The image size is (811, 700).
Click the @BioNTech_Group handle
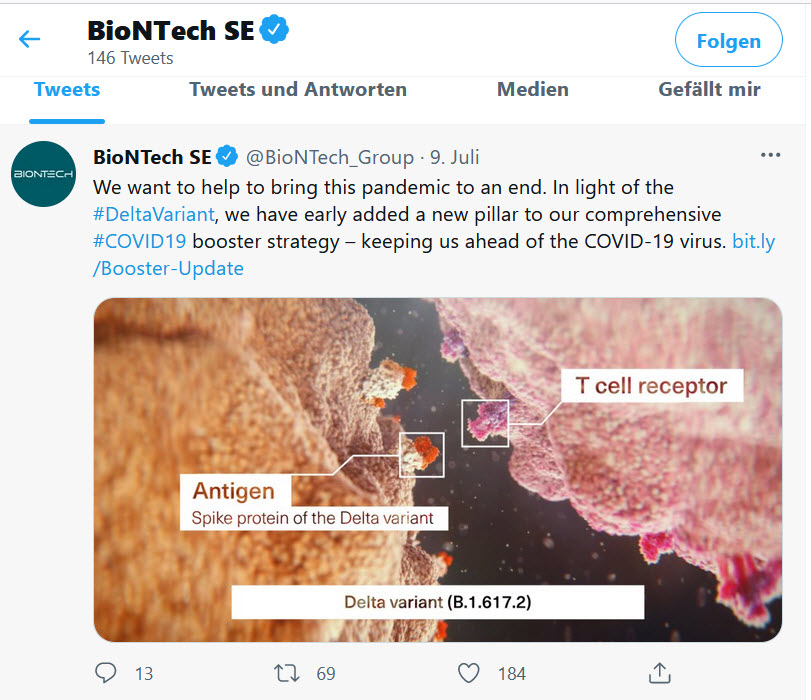point(330,157)
